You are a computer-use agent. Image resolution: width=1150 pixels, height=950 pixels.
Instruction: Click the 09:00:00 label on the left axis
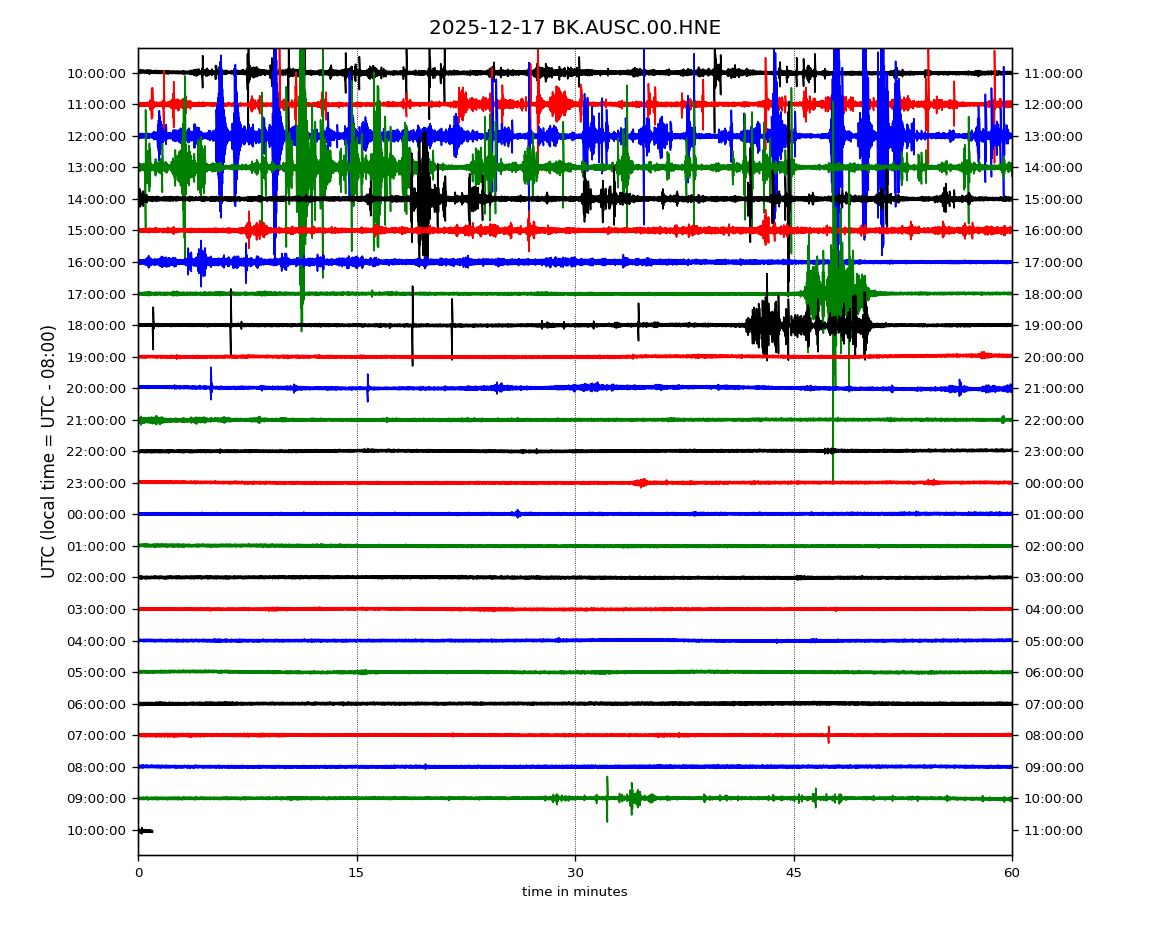click(x=96, y=798)
